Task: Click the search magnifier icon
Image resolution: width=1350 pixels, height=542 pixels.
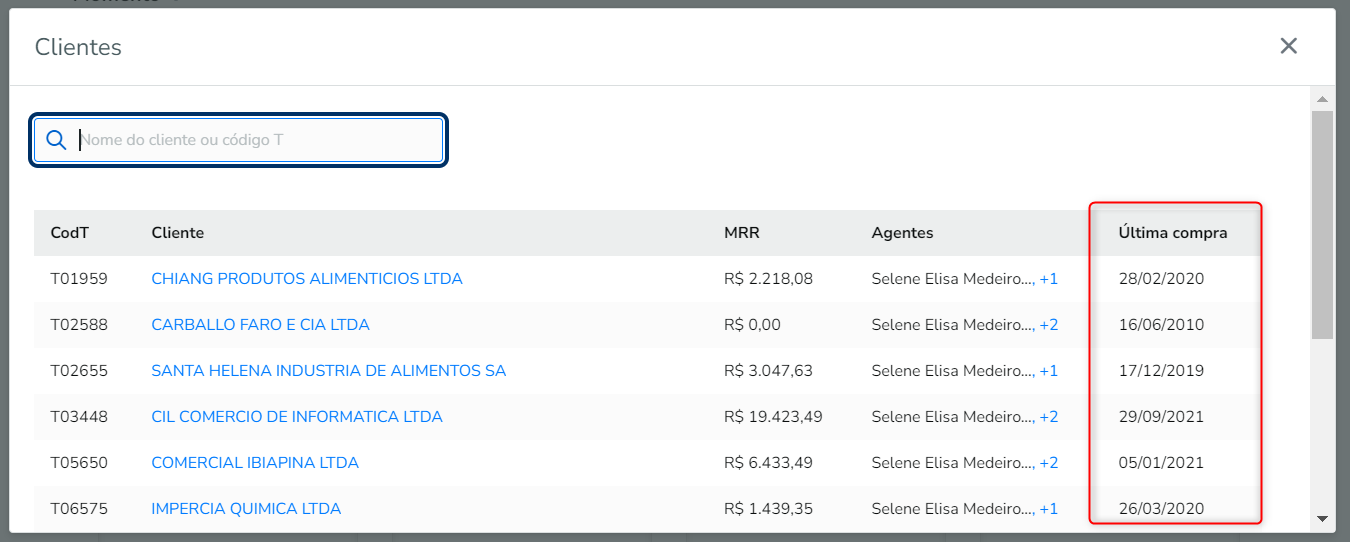Action: 56,140
